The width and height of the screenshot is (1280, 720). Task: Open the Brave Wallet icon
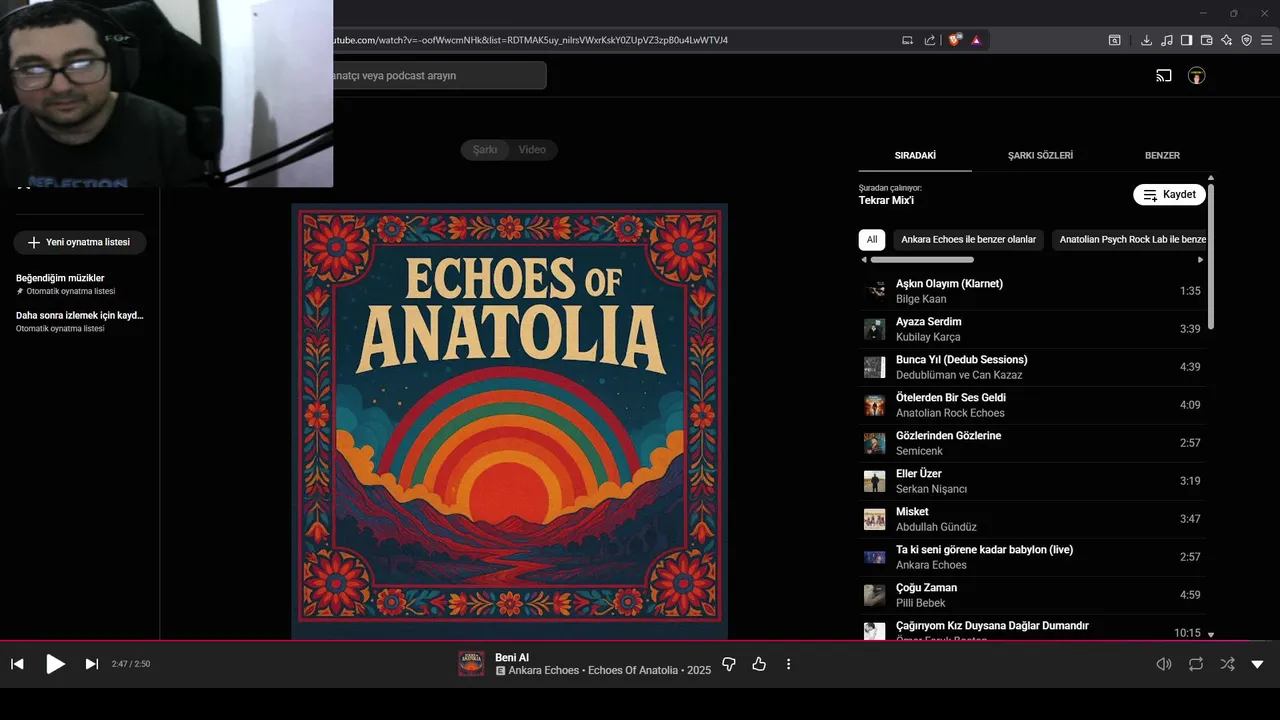pos(1207,40)
